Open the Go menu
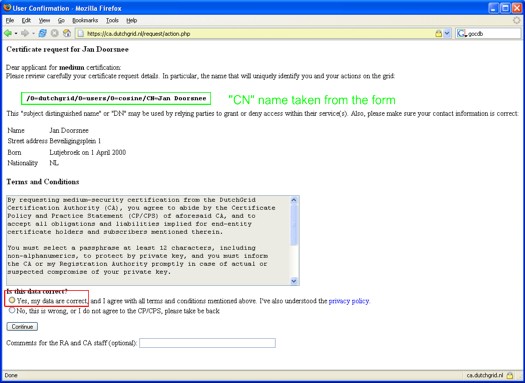Viewport: 525px width, 383px height. click(x=61, y=20)
